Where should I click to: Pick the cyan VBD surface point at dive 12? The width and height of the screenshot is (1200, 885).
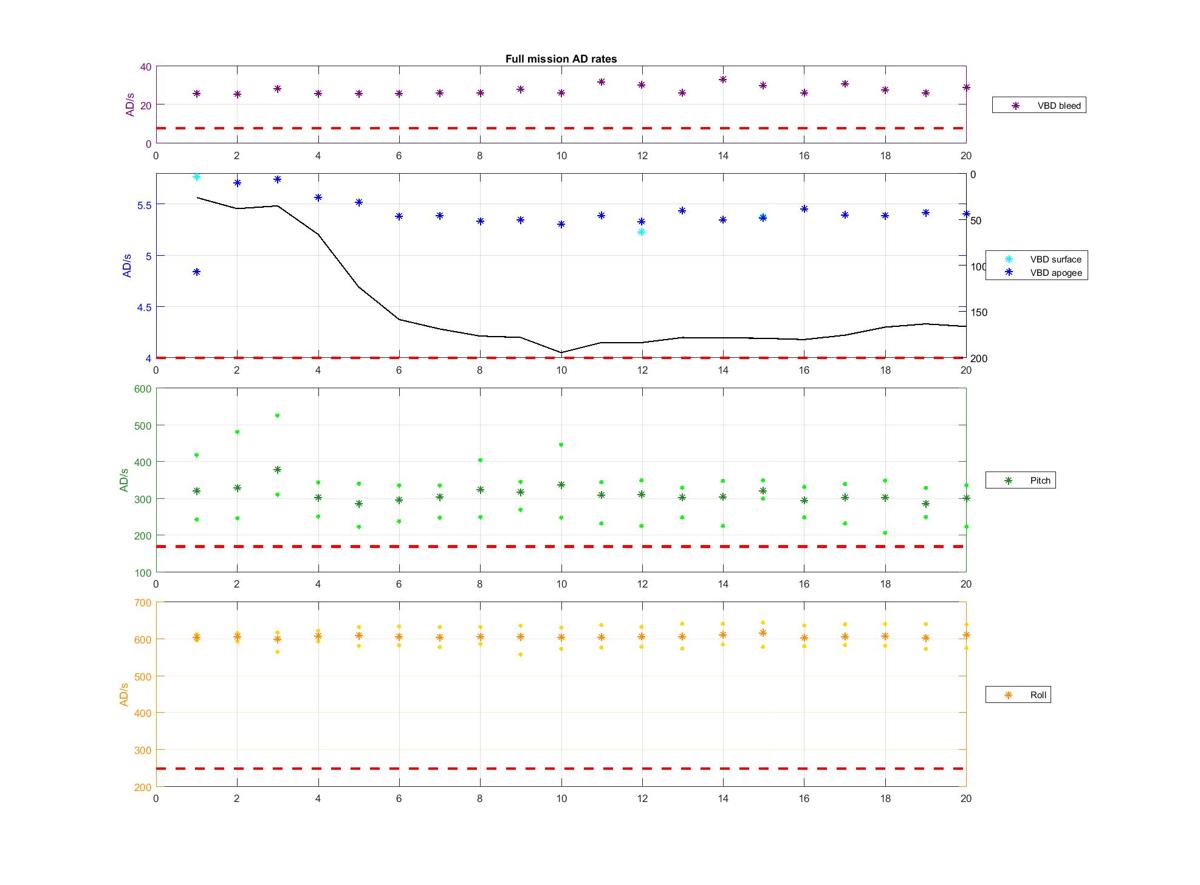tap(641, 232)
